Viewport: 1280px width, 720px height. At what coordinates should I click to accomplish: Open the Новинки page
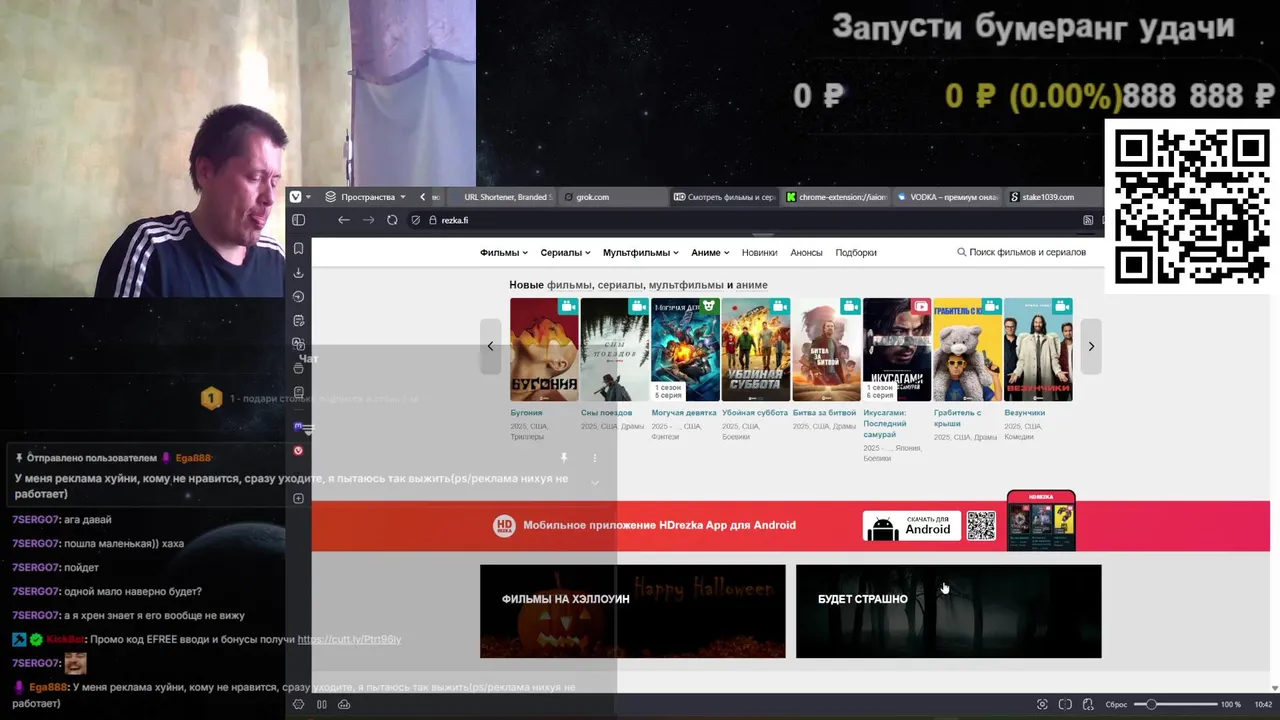[760, 253]
